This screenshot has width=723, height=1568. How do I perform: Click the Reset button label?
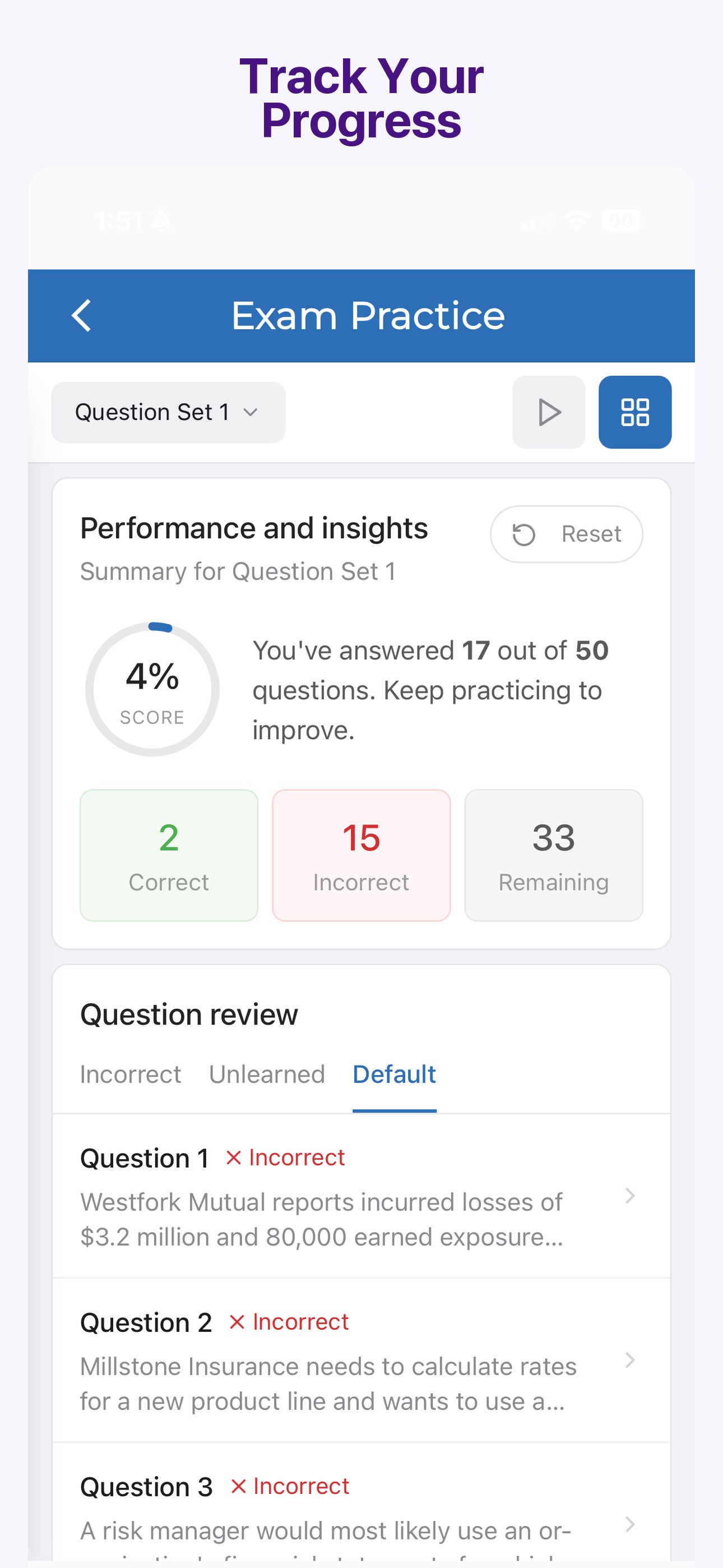[590, 534]
